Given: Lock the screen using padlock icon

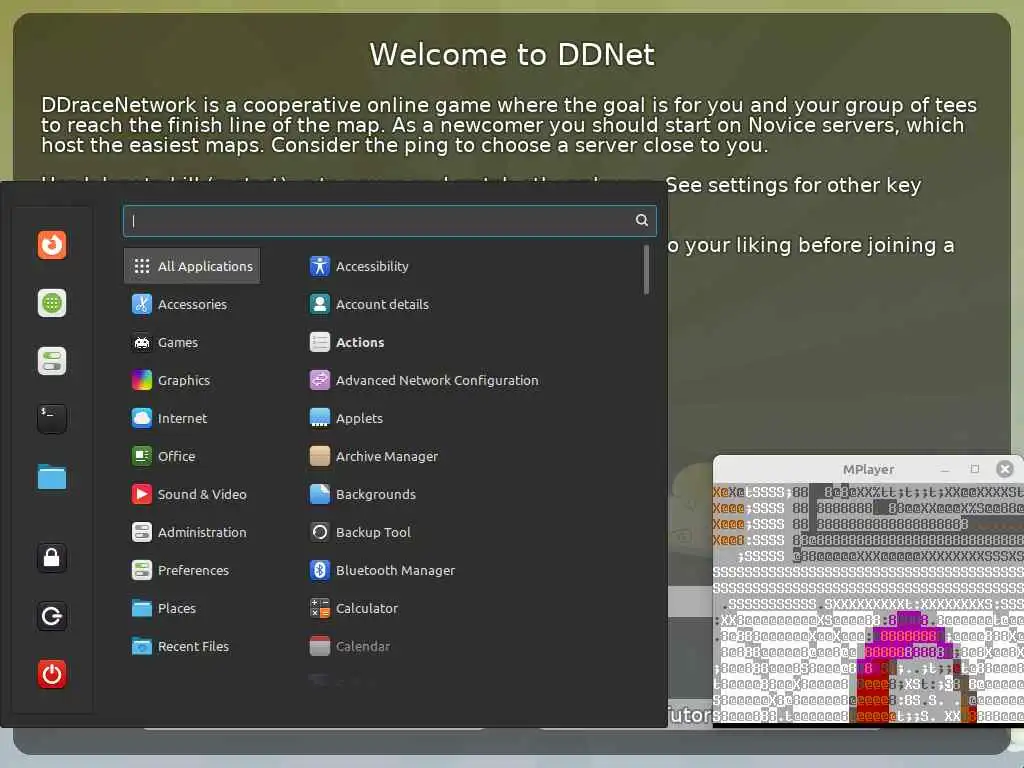Looking at the screenshot, I should point(52,558).
